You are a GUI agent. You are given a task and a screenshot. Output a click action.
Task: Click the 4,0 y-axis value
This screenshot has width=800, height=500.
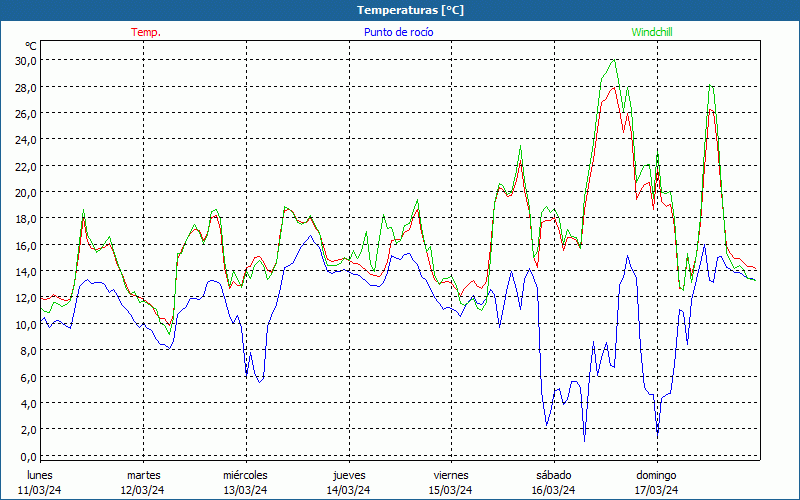28,404
